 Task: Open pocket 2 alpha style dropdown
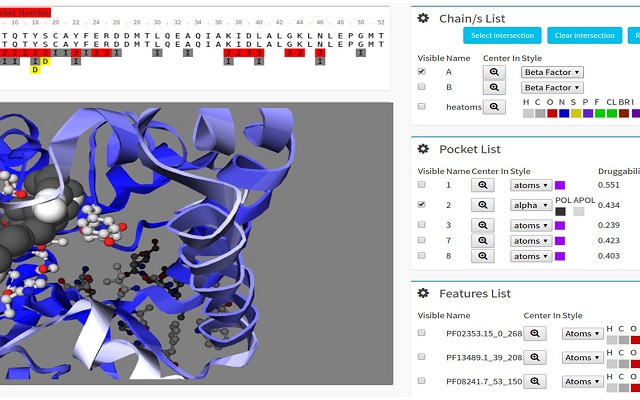[x=531, y=204]
